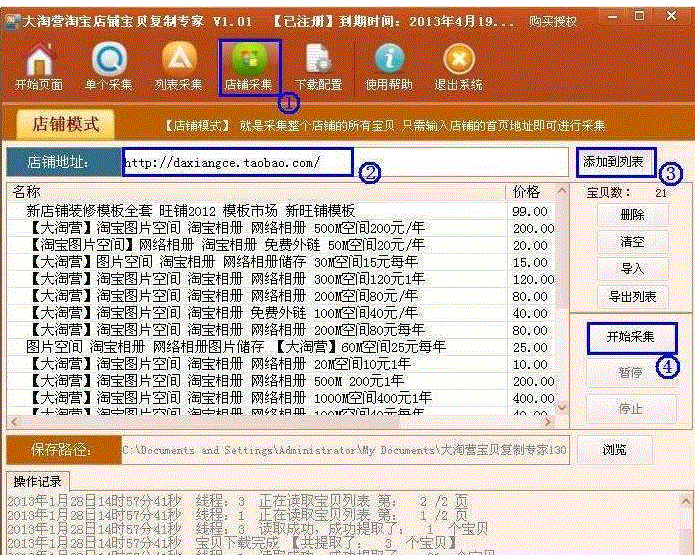The height and width of the screenshot is (555, 695).
Task: Open the 开始页面 home icon
Action: coord(39,67)
